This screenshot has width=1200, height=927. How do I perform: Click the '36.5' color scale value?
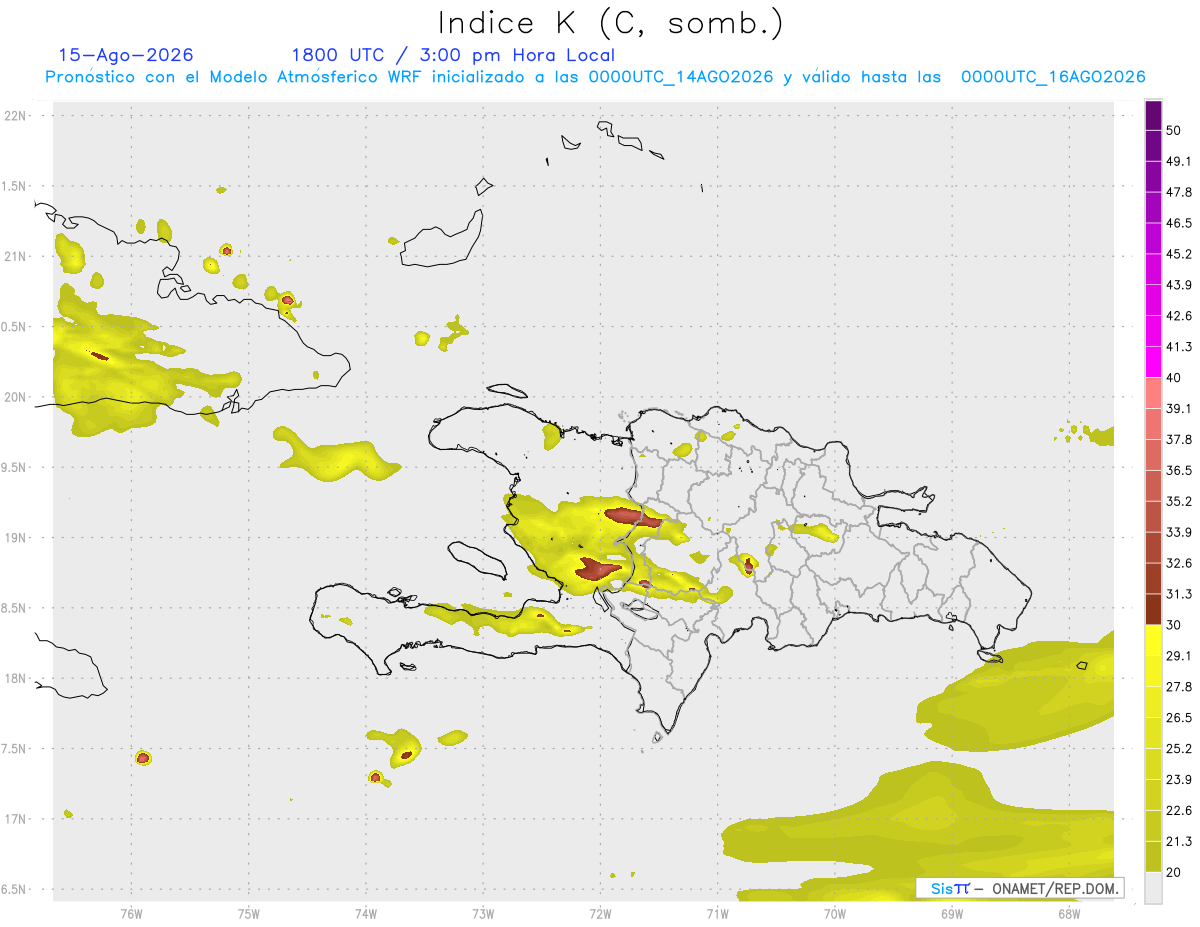coord(1178,470)
